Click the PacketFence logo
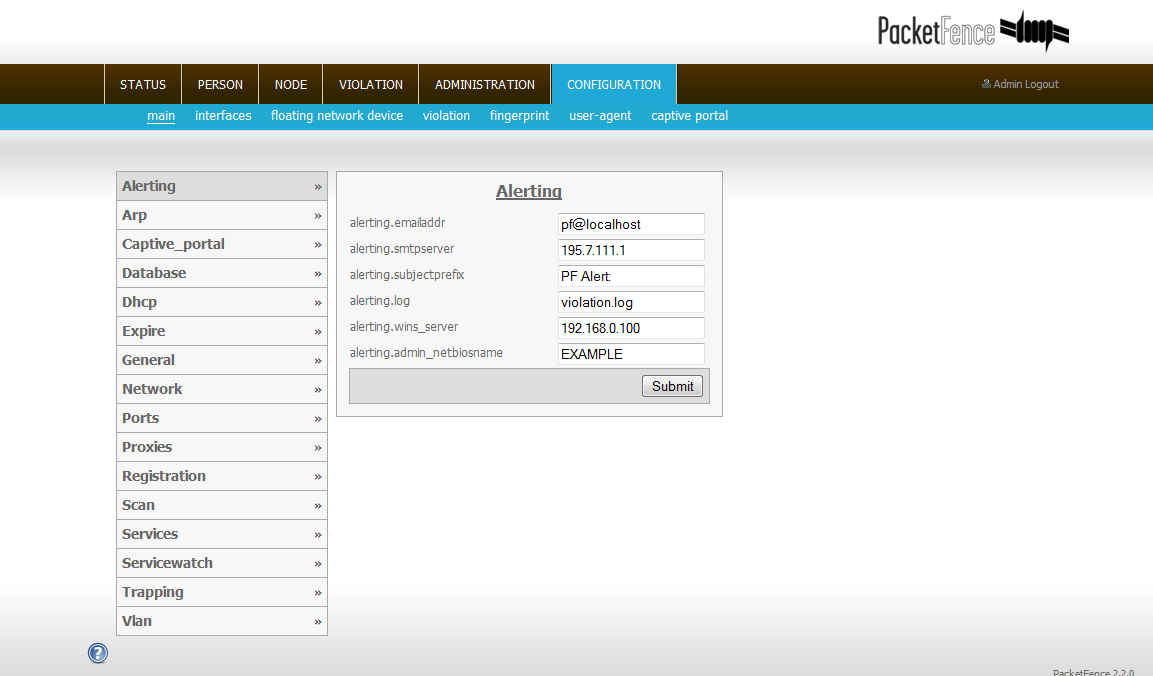1153x676 pixels. pos(972,31)
